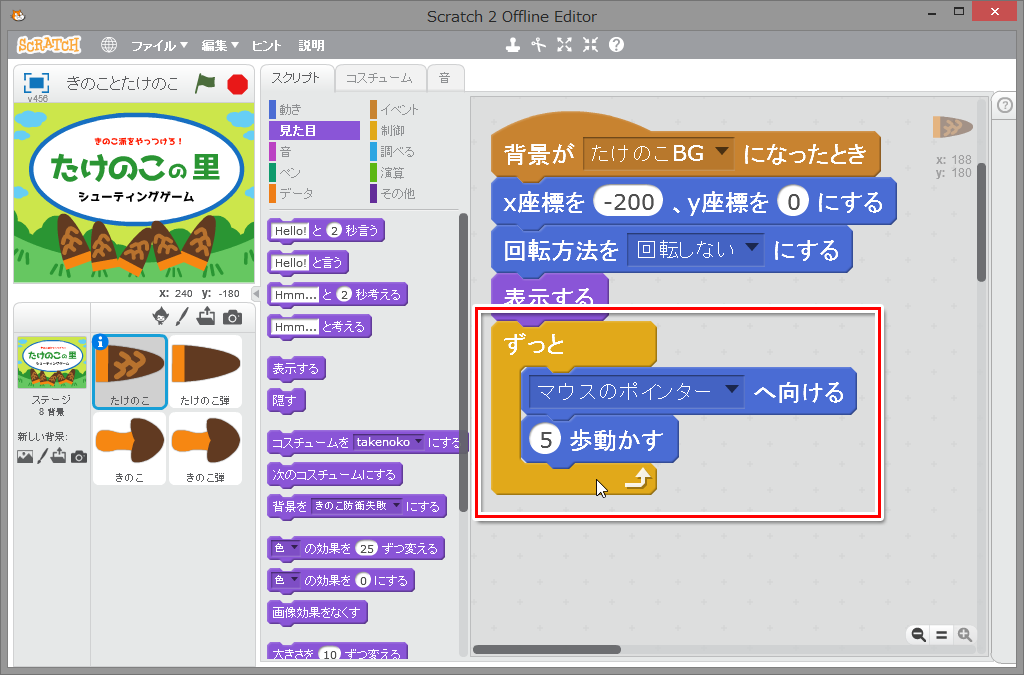
Task: Click the red stop sign button
Action: pos(238,84)
